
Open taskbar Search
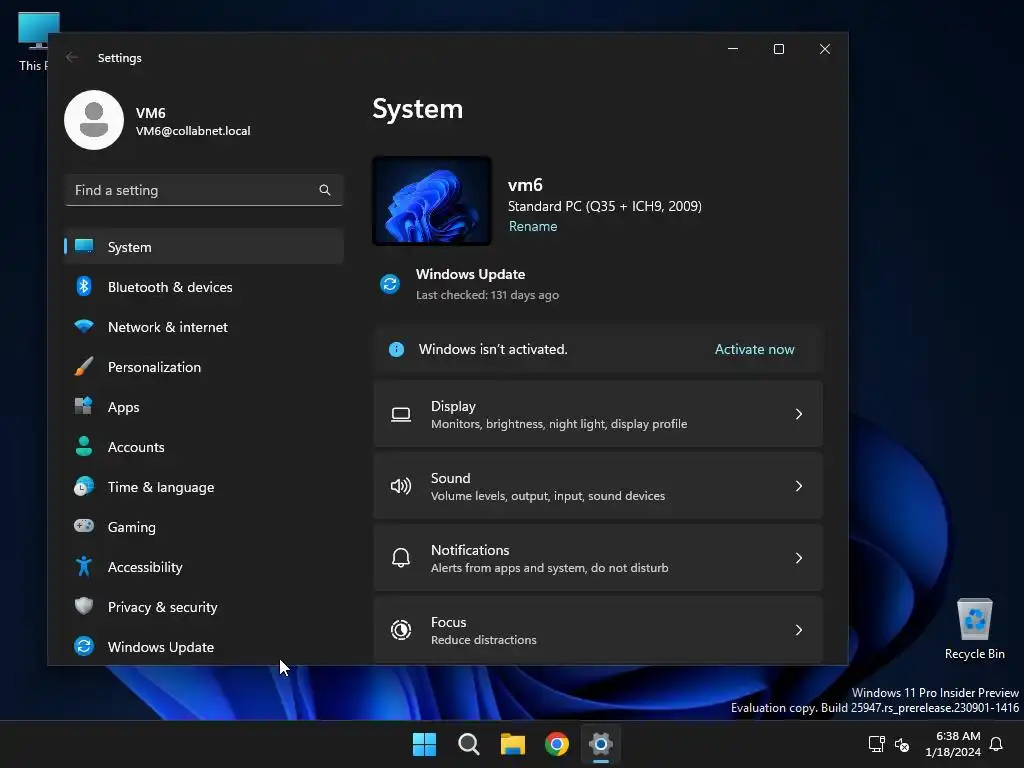pyautogui.click(x=469, y=744)
